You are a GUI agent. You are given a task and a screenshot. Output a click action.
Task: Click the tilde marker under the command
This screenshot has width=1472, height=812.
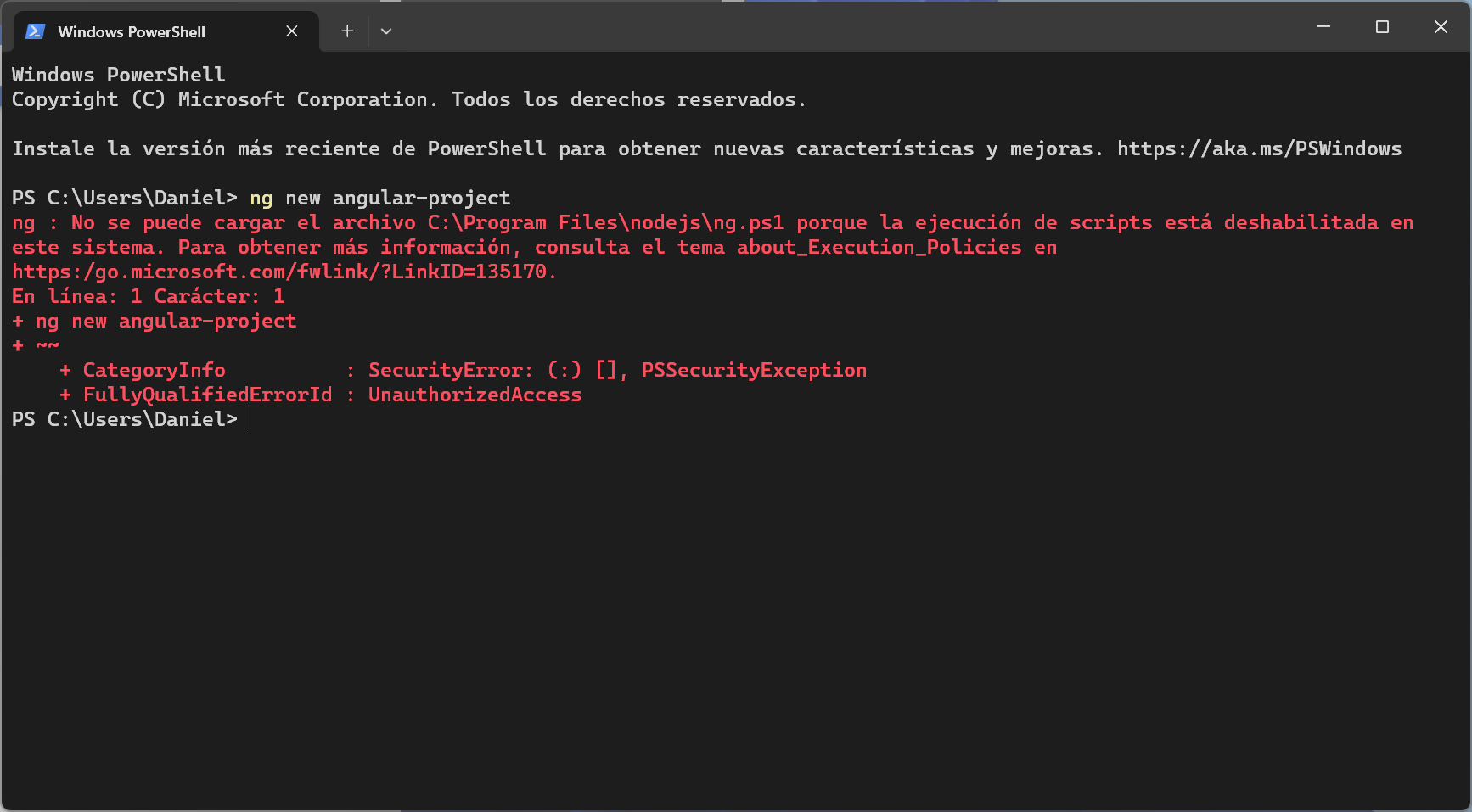[47, 345]
